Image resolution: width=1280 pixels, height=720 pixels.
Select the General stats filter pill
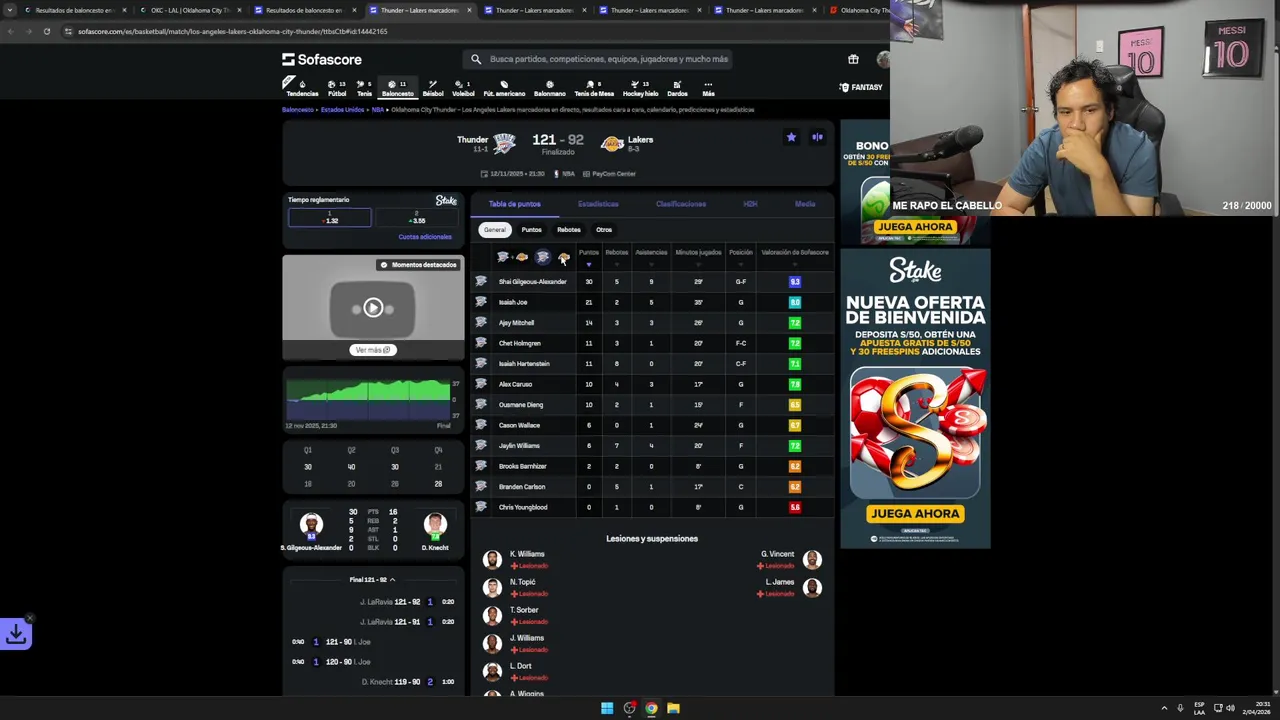pos(495,230)
